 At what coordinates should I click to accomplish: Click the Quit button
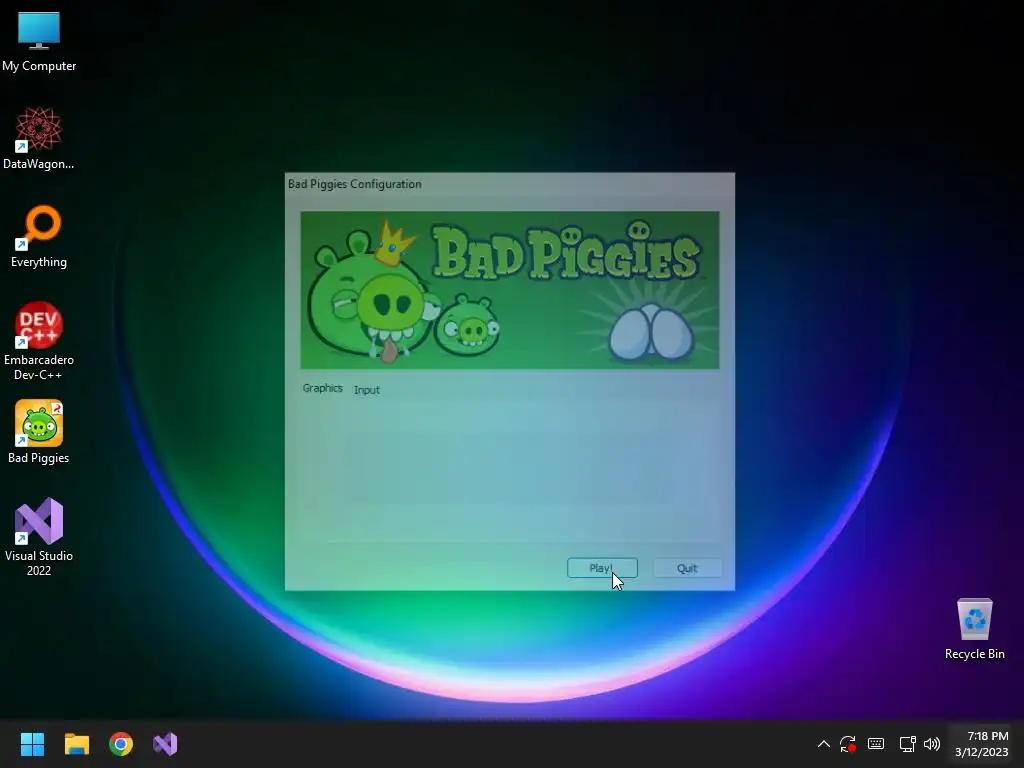point(687,568)
